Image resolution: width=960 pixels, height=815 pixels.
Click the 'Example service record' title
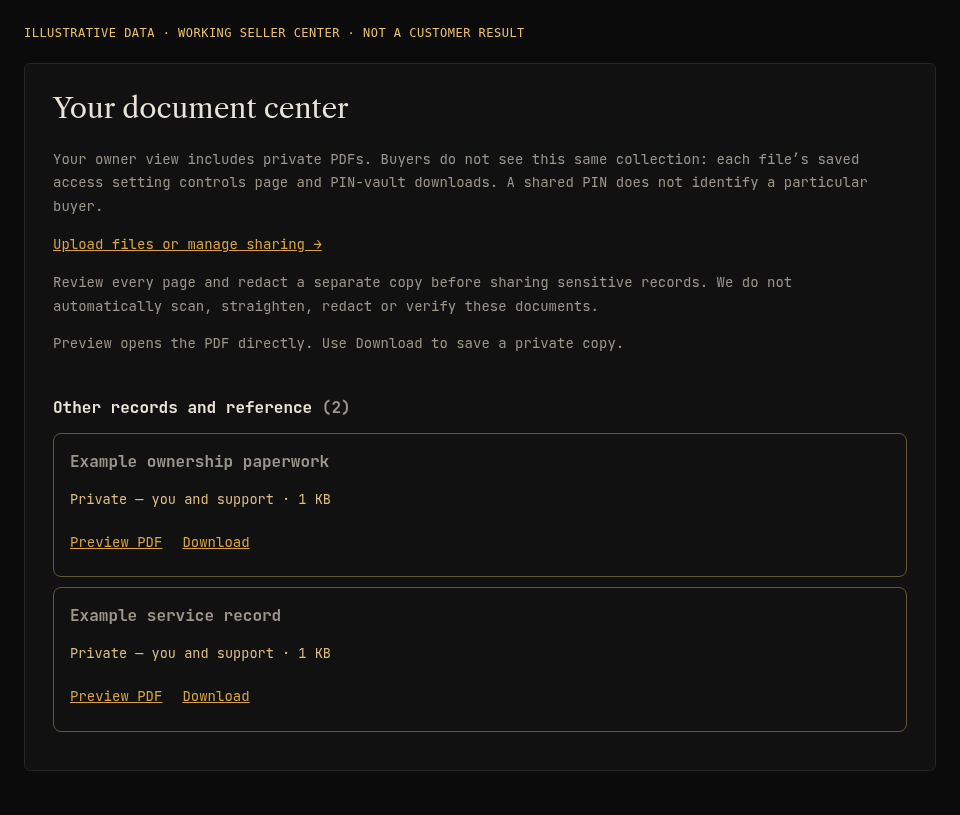pyautogui.click(x=176, y=615)
